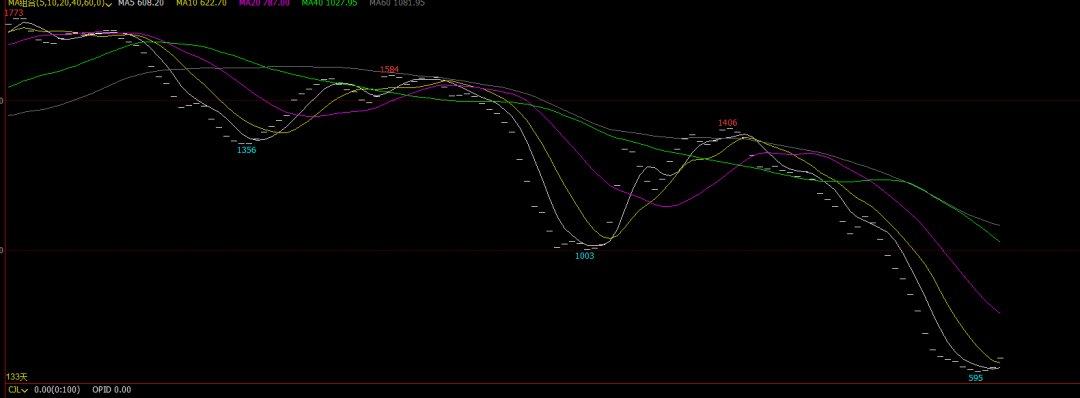The image size is (1080, 398).
Task: Click the 1356 low price marker
Action: click(247, 150)
